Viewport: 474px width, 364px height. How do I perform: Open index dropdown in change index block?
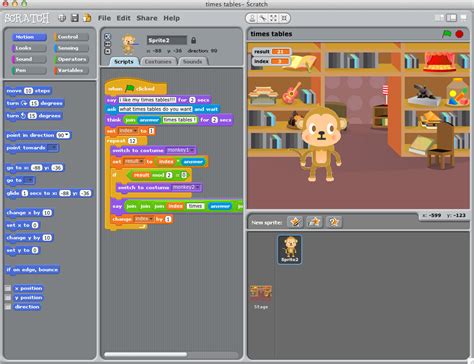point(151,219)
